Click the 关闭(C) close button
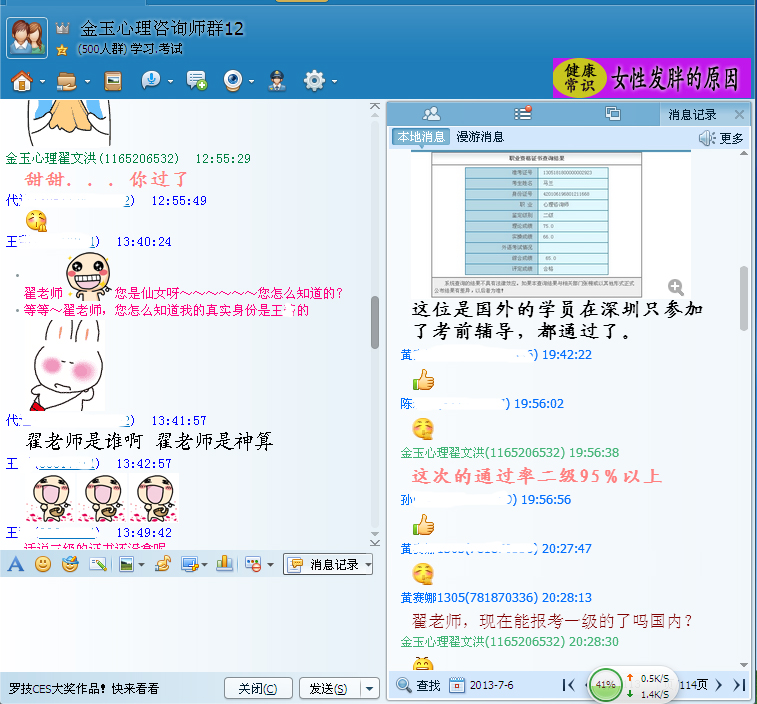Viewport: 757px width, 704px height. pos(258,688)
